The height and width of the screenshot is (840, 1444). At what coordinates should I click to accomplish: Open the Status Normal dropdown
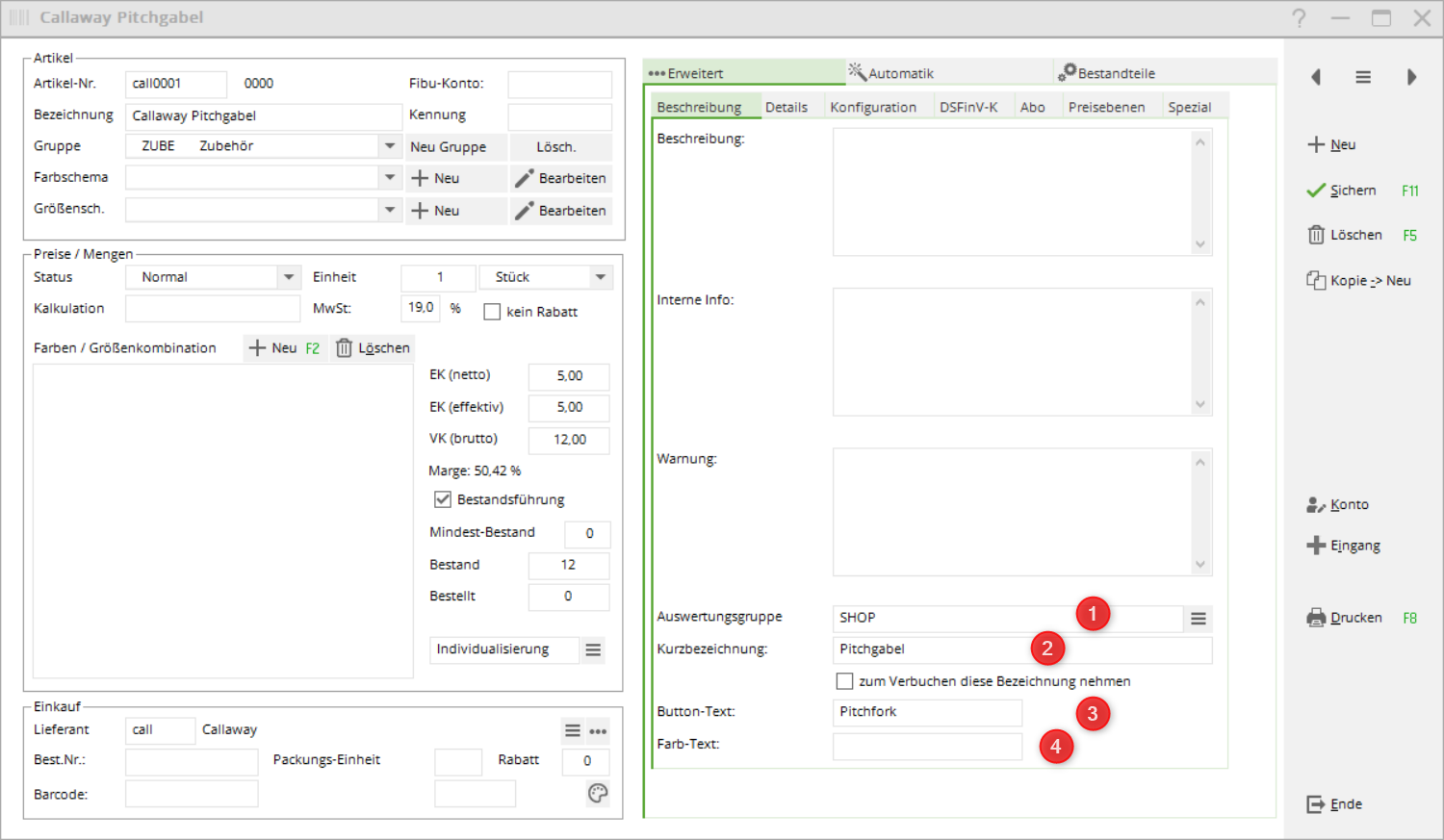[x=289, y=277]
